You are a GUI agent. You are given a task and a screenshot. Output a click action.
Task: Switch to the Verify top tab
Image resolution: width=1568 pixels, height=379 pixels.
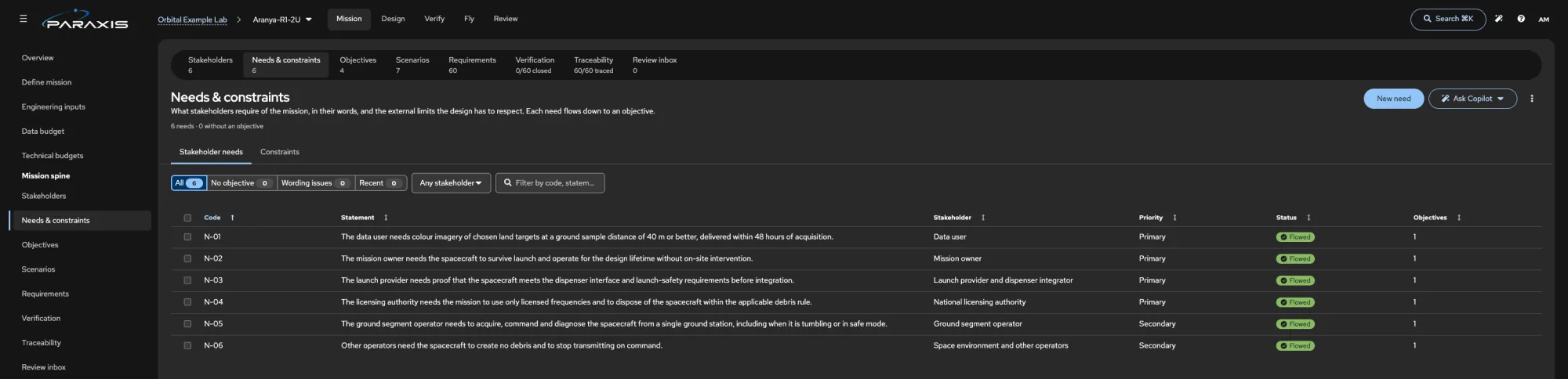click(434, 19)
